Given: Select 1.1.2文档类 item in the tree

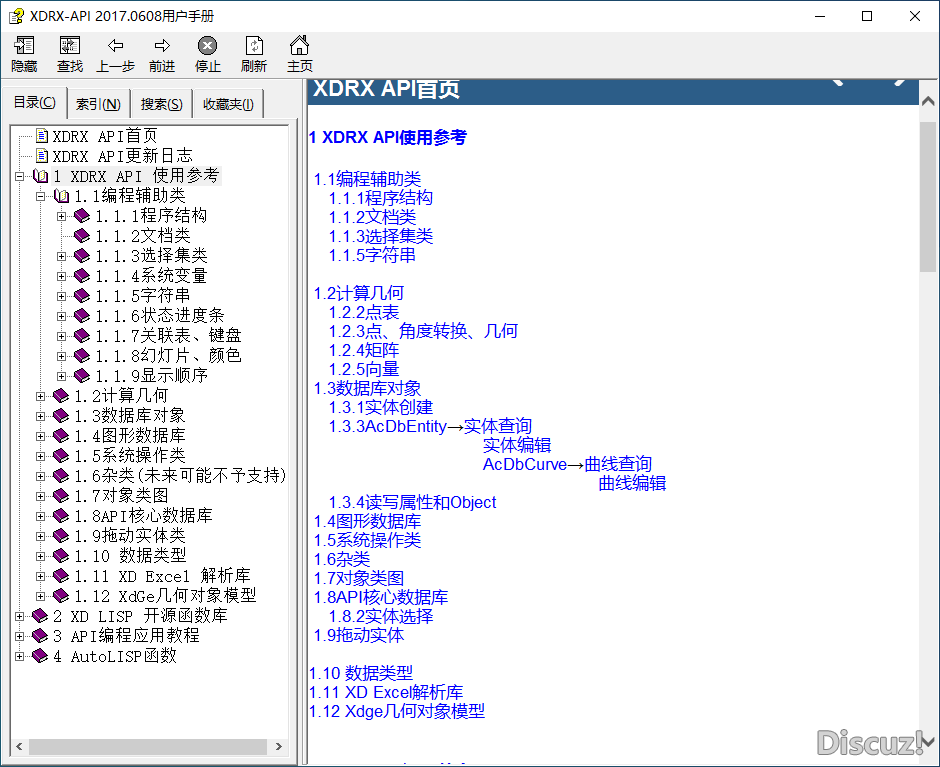Looking at the screenshot, I should click(142, 236).
